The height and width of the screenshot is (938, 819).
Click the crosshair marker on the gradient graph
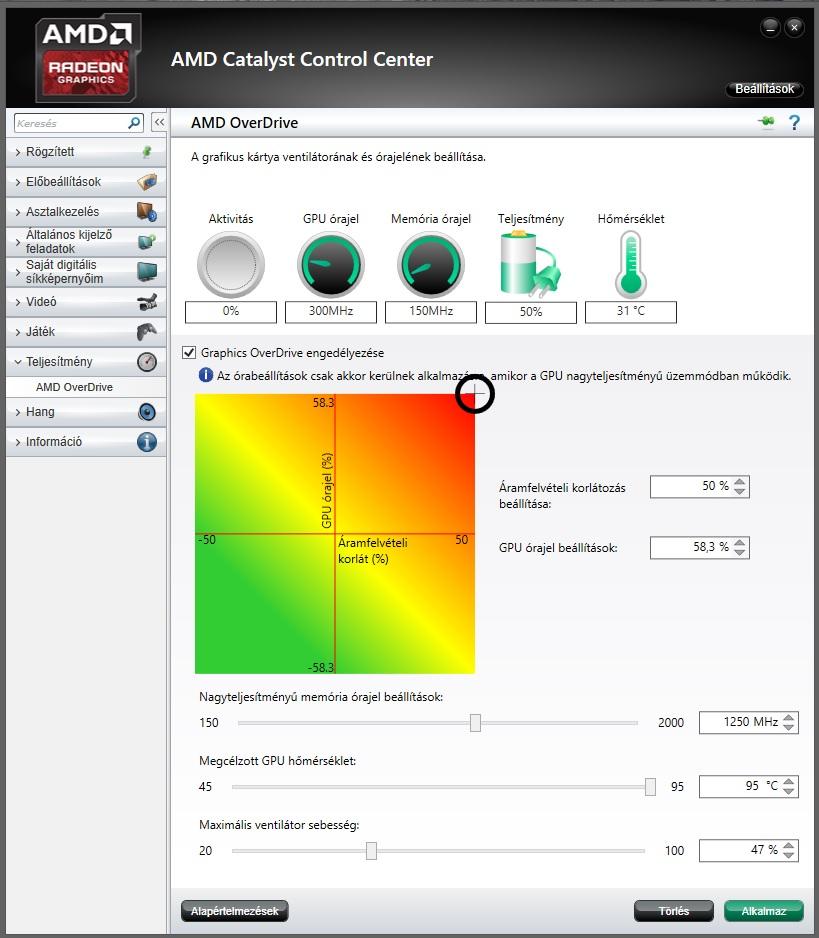pos(475,394)
